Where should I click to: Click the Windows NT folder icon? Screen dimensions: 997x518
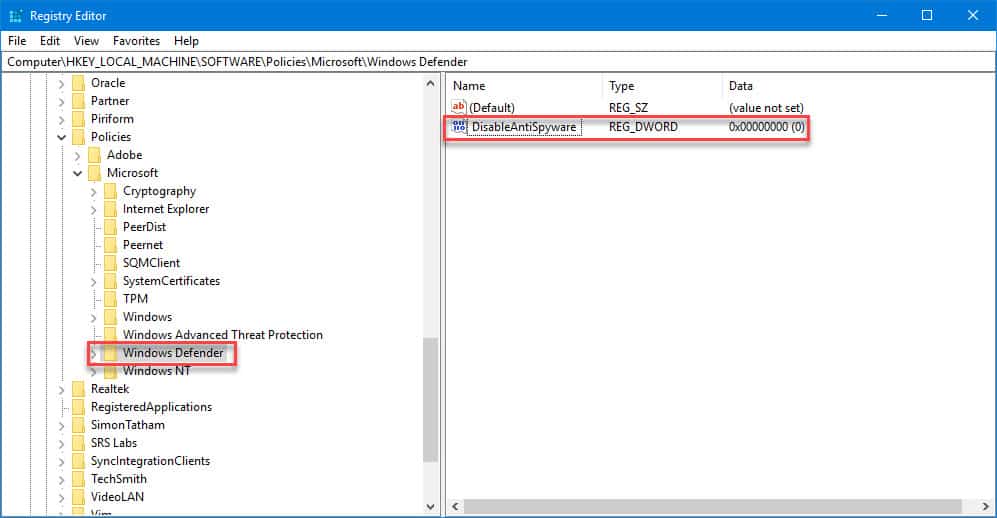111,371
